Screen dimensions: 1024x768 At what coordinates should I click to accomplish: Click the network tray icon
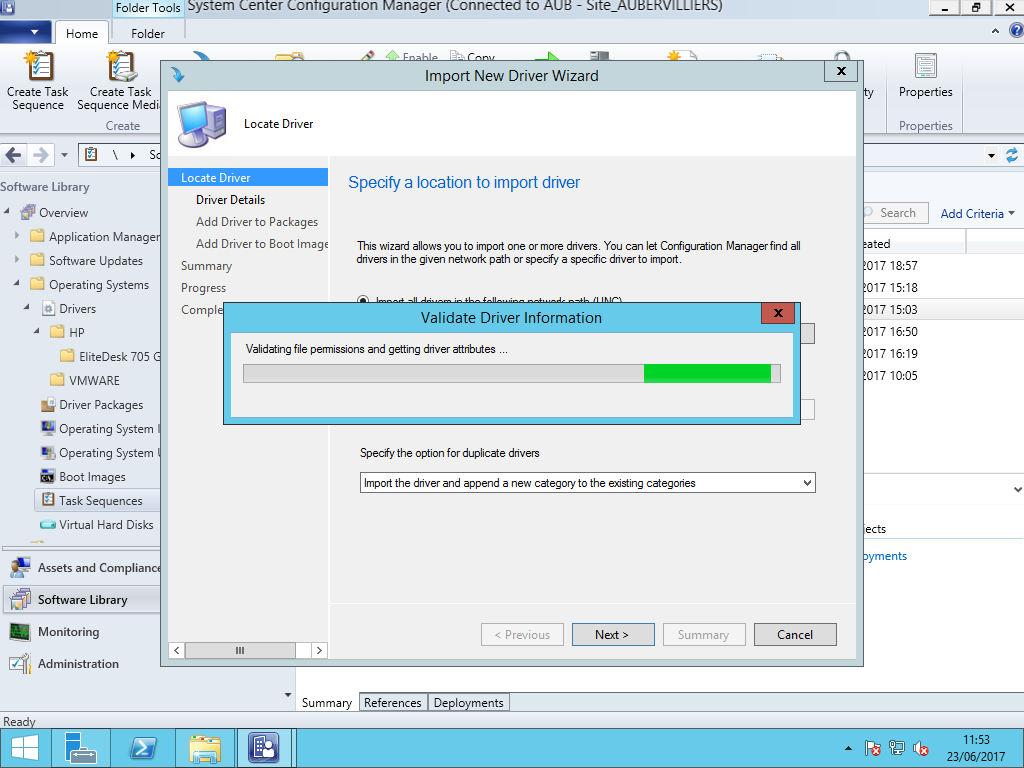pyautogui.click(x=897, y=748)
